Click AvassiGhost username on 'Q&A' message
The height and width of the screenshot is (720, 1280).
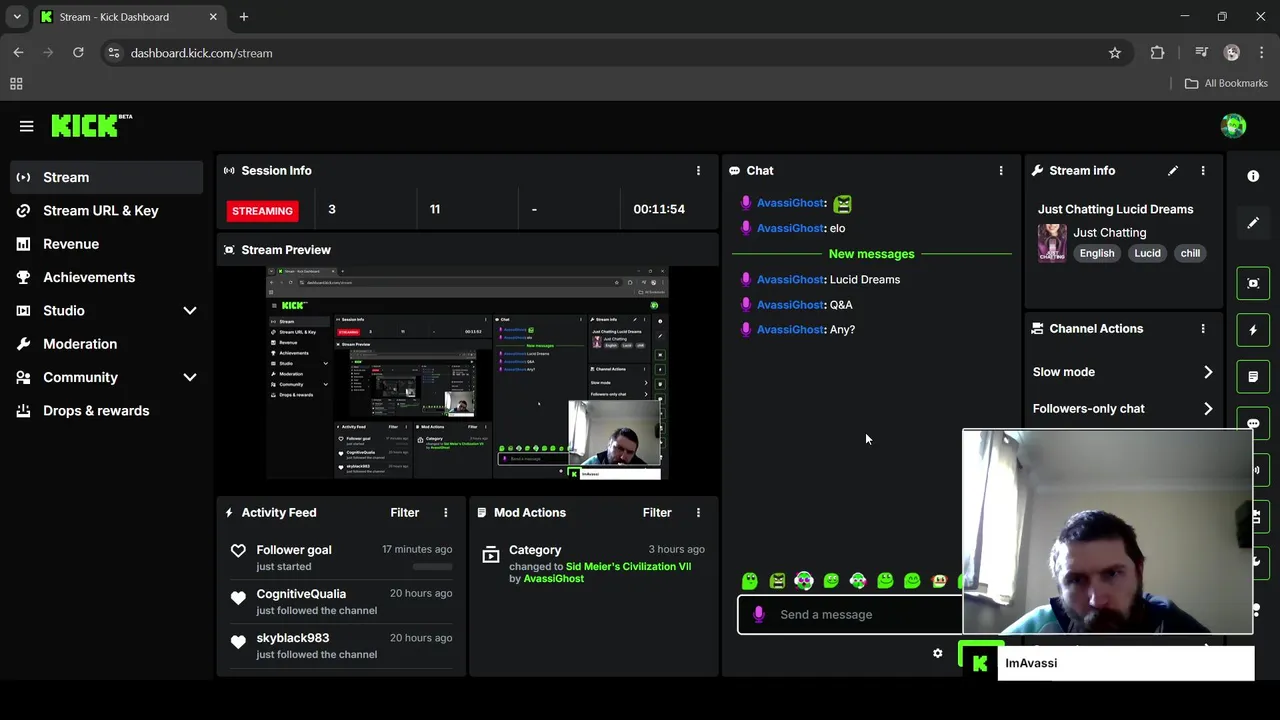click(790, 305)
